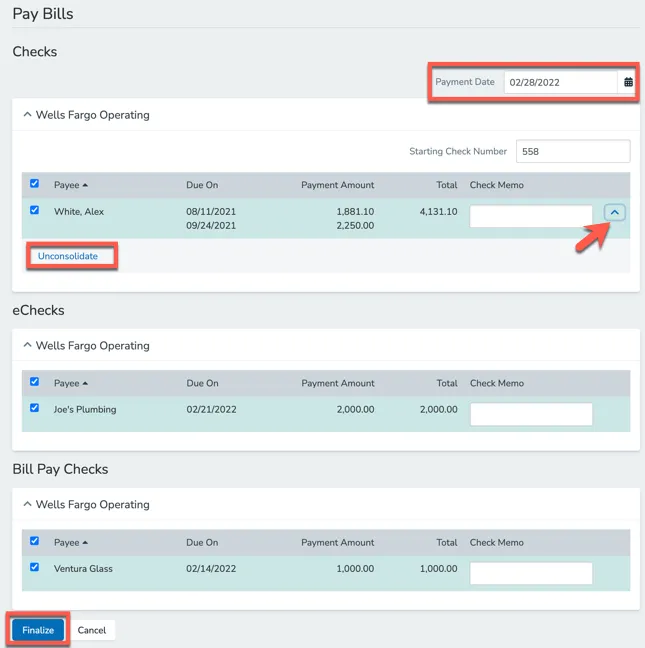Edit Check Memo for Joe's Plumbing
This screenshot has height=648, width=645.
pos(531,414)
